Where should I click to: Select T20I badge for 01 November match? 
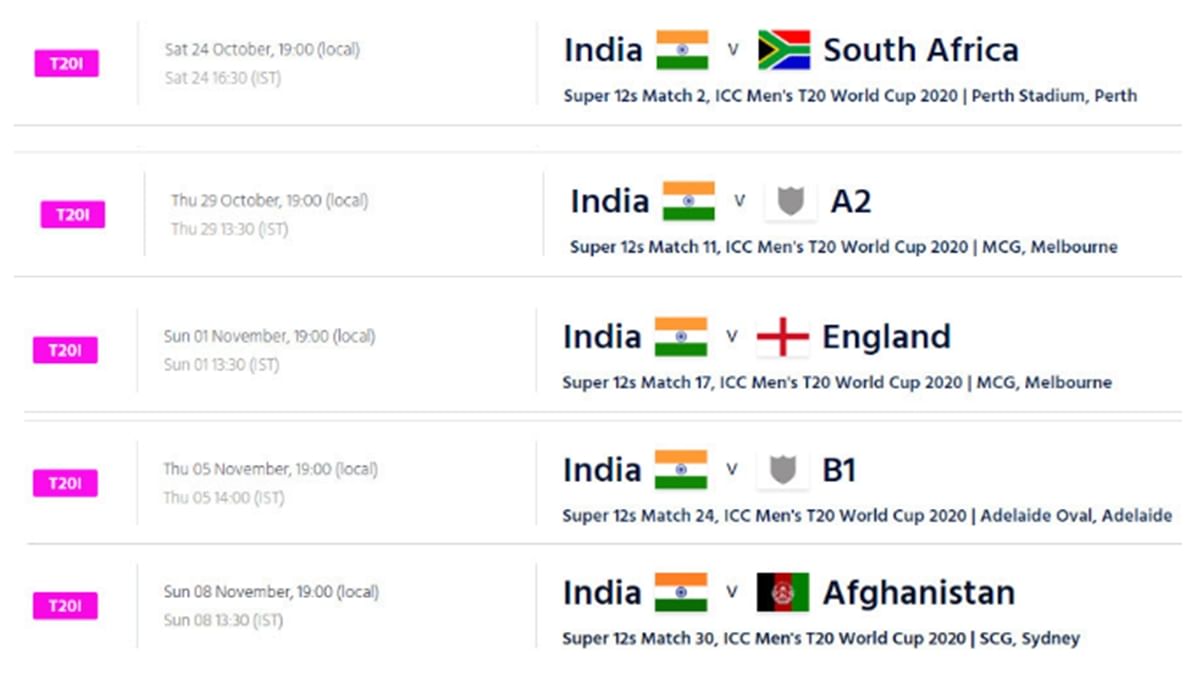tap(66, 350)
